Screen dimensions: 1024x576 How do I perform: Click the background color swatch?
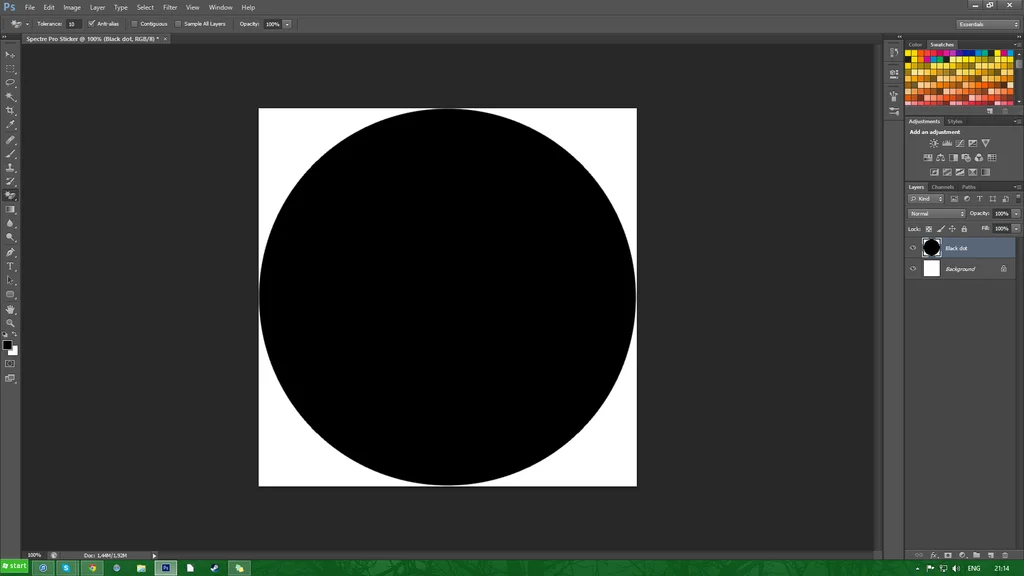coord(14,352)
